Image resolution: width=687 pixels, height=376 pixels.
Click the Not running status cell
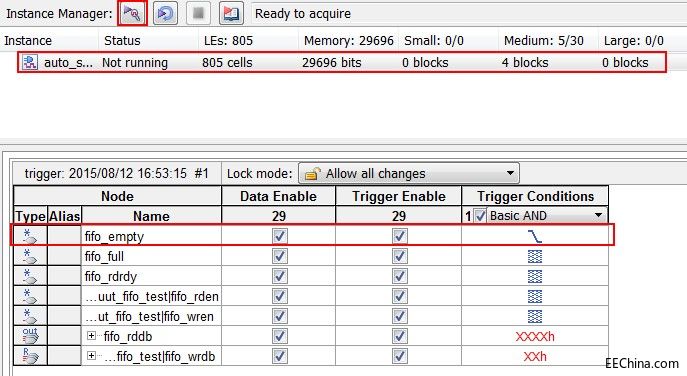pos(135,63)
